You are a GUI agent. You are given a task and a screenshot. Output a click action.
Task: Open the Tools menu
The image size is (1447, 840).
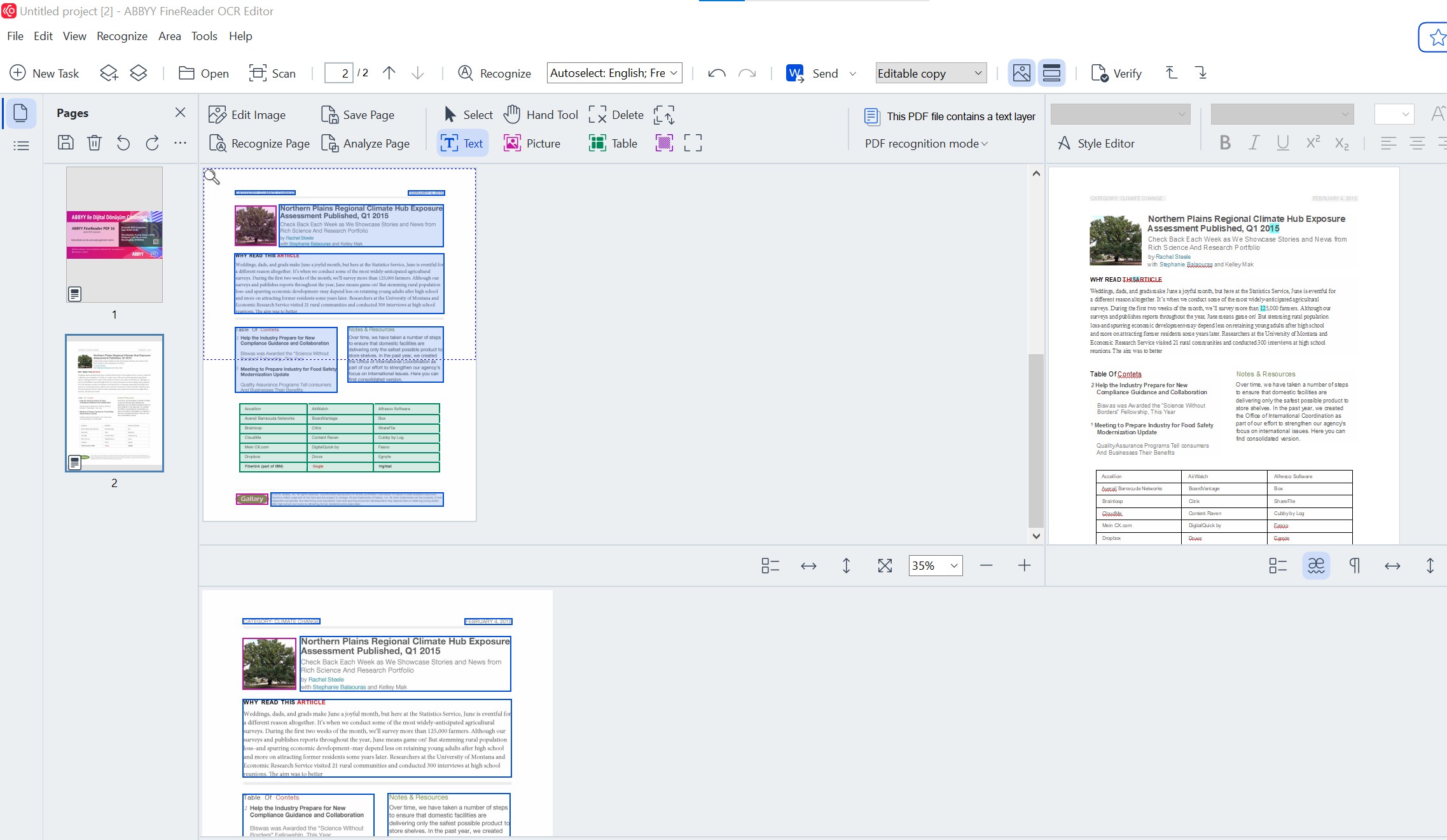click(x=204, y=36)
